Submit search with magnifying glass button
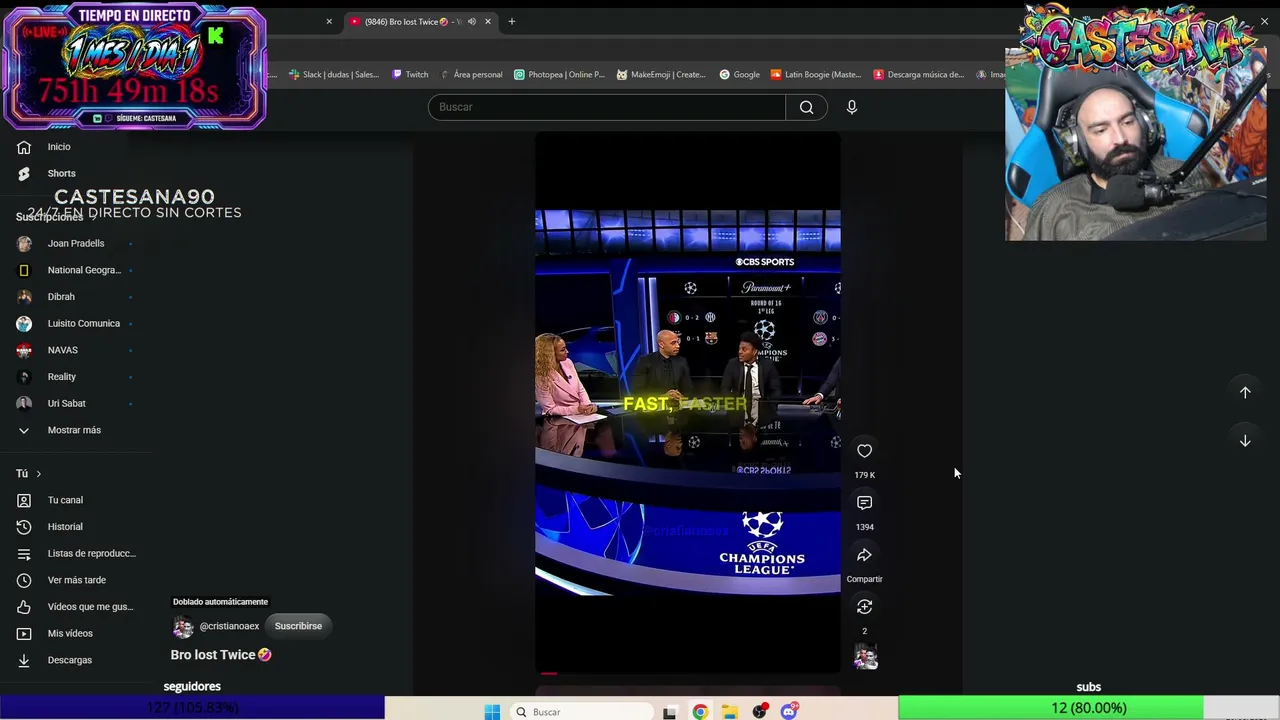 coord(806,107)
